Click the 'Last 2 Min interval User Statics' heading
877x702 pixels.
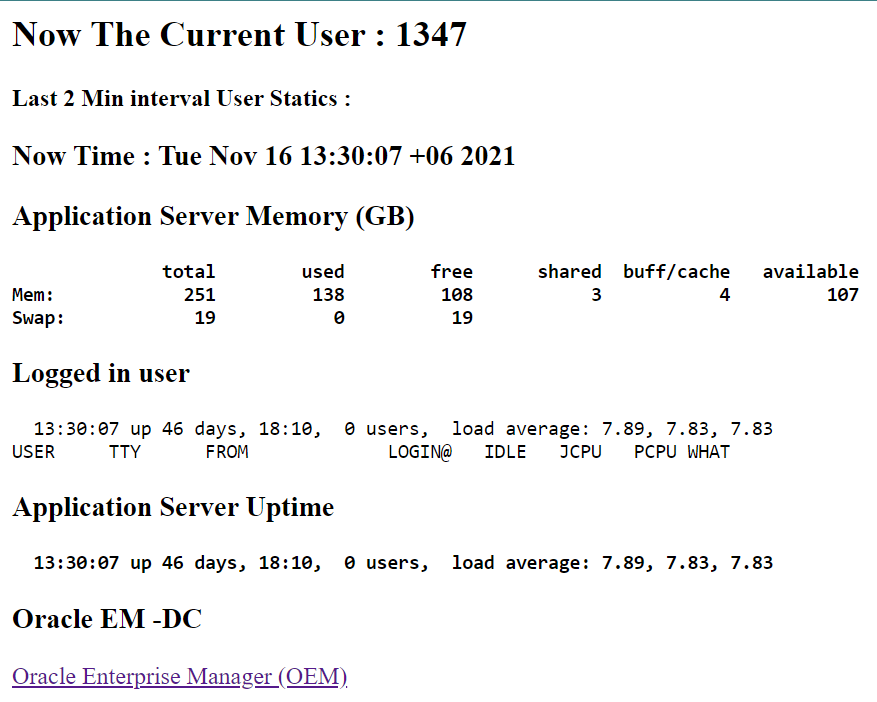point(181,98)
